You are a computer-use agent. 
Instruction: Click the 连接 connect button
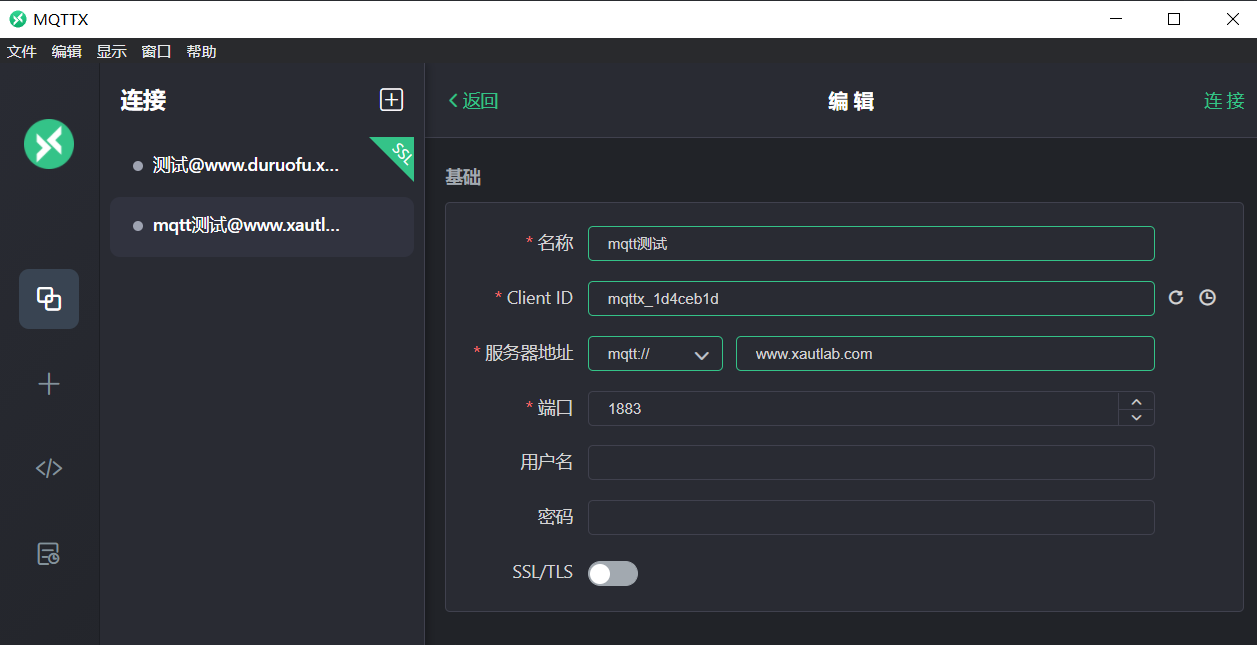[1224, 101]
